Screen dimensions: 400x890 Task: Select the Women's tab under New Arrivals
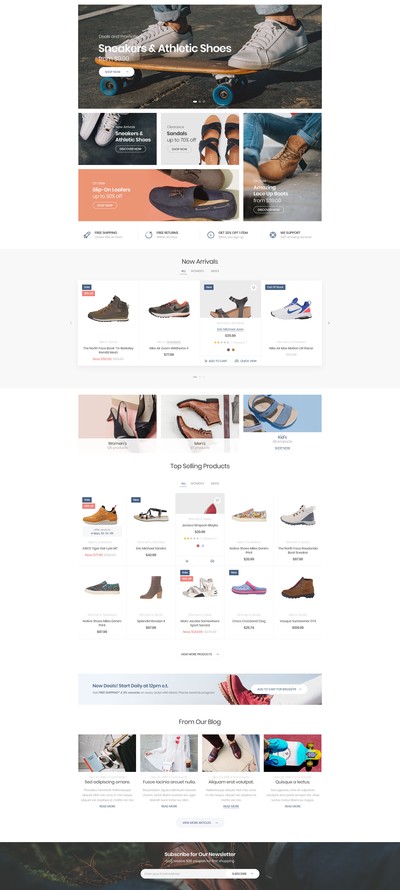[x=197, y=271]
